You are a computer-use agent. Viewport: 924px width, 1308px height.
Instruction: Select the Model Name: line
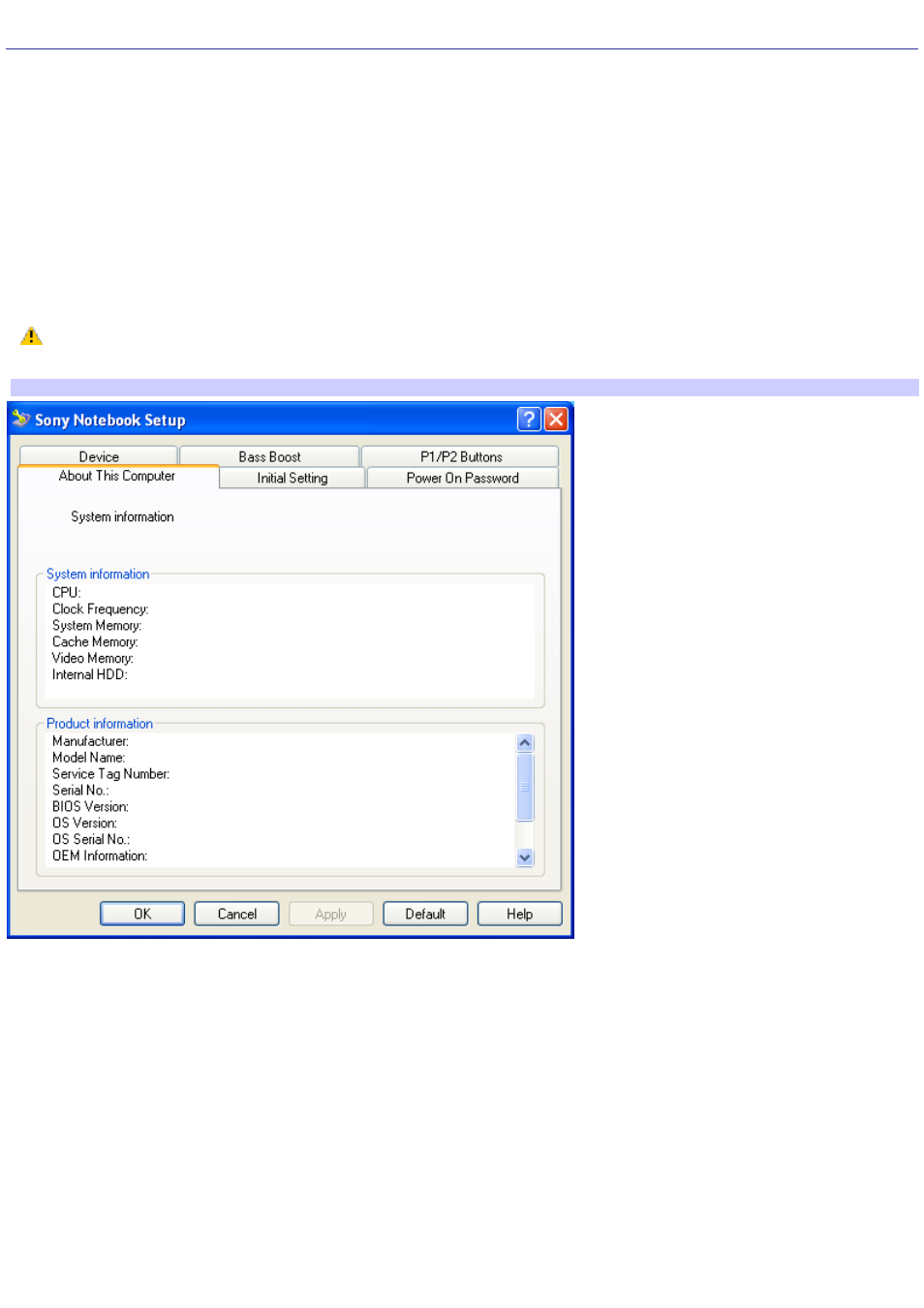coord(89,758)
